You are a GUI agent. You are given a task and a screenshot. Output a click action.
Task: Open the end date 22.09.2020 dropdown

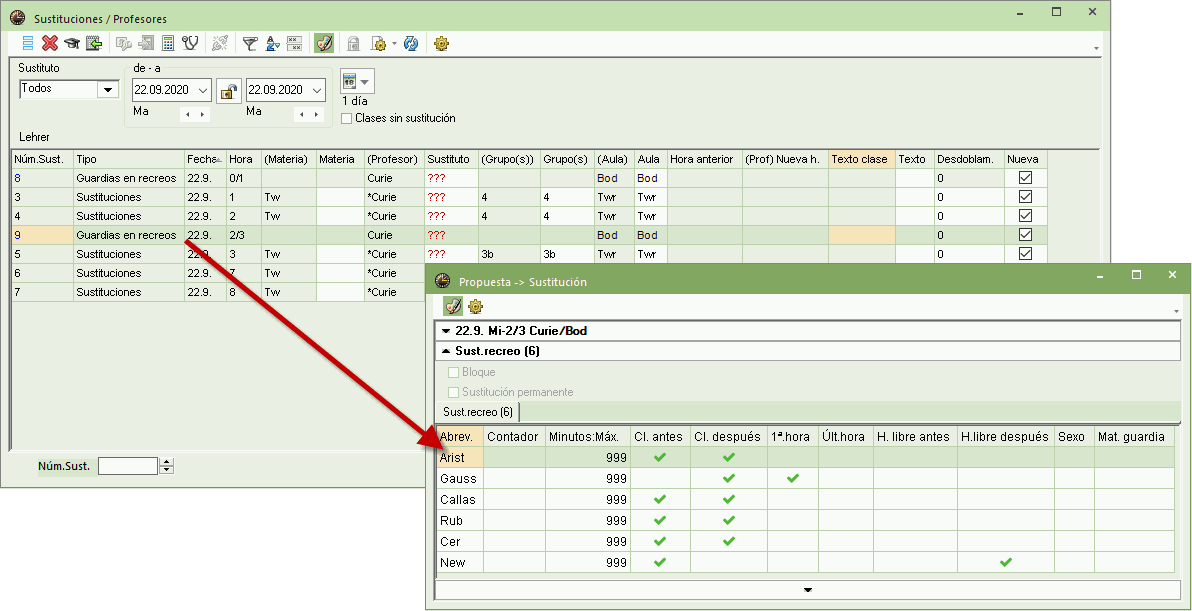[318, 90]
